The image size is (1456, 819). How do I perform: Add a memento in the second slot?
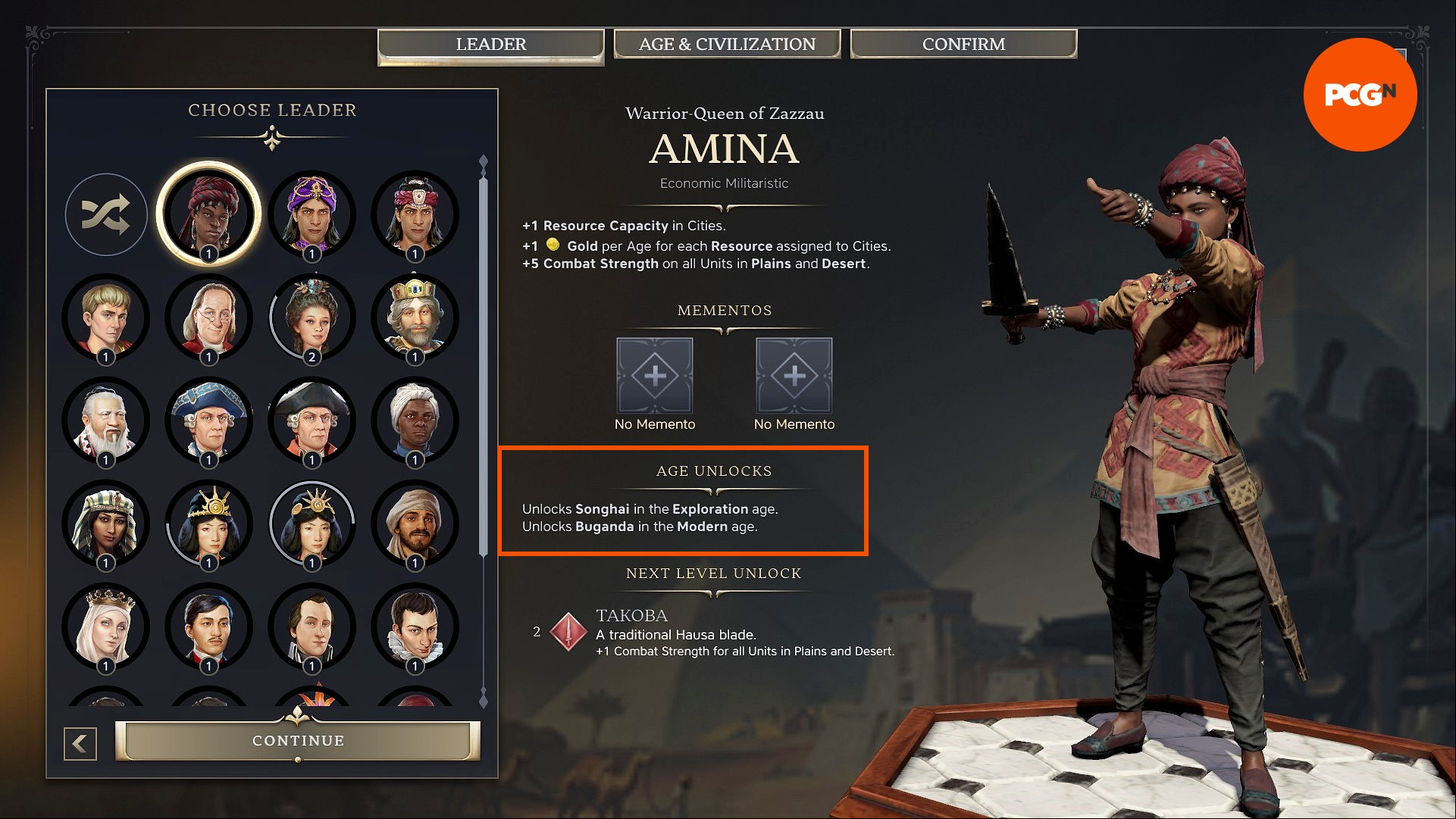coord(794,375)
